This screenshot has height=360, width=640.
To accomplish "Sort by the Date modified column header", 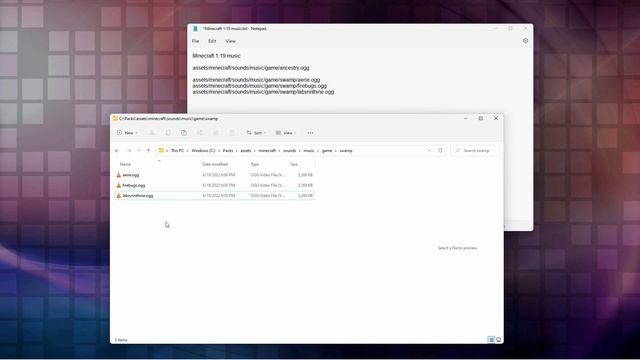I will [x=215, y=164].
